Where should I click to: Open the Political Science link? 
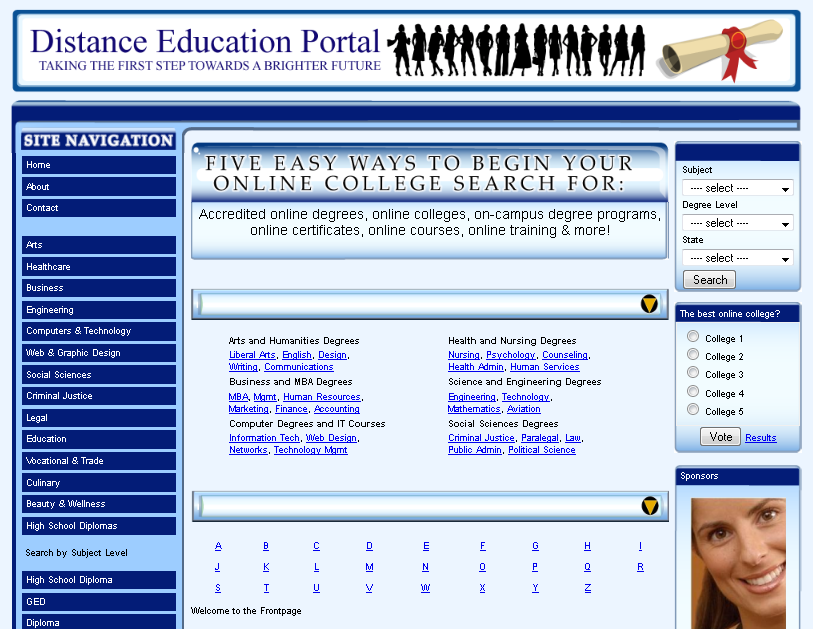542,450
